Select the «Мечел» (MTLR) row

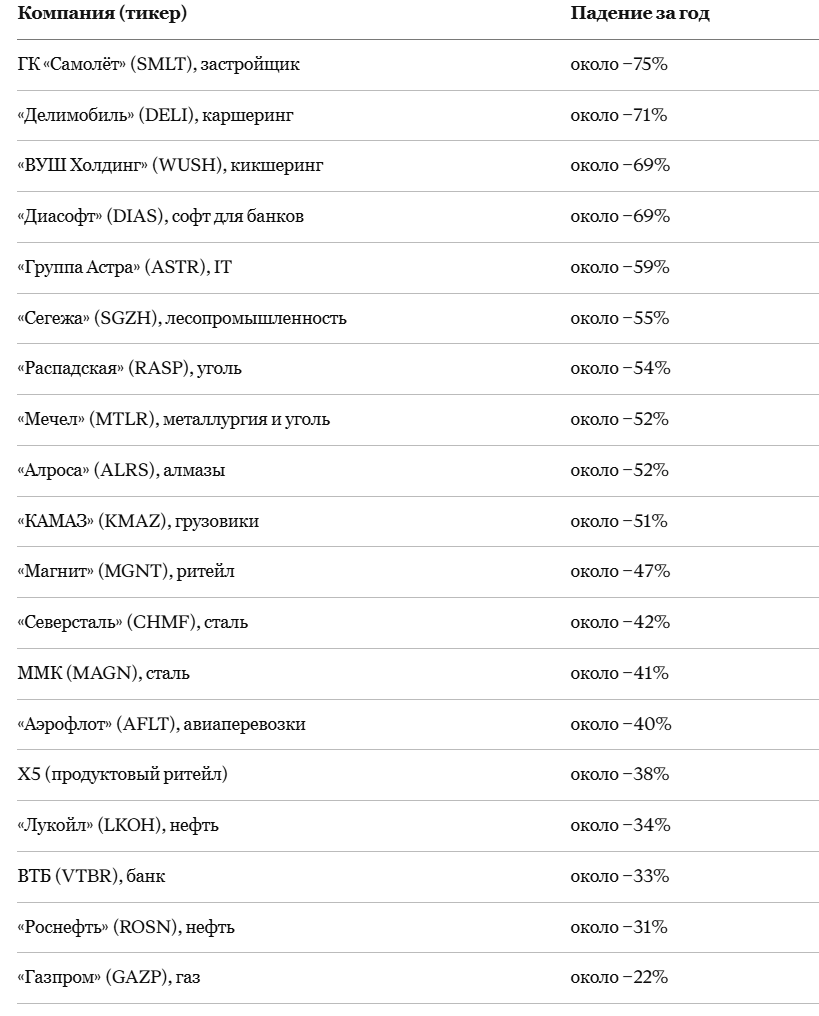[418, 420]
